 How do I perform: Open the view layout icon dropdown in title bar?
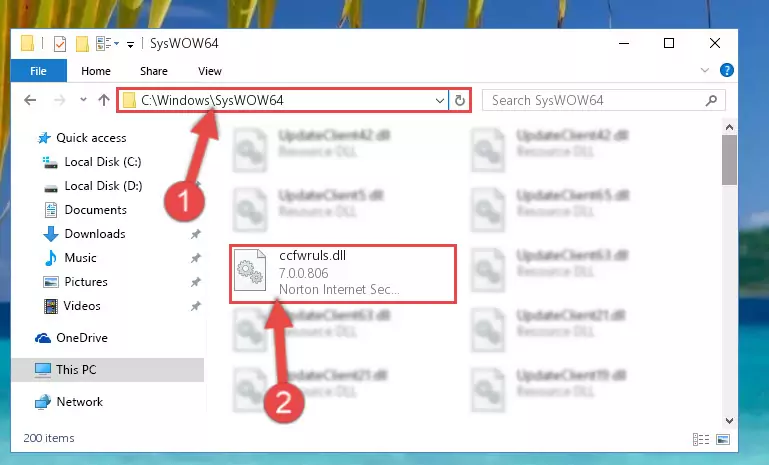(107, 44)
